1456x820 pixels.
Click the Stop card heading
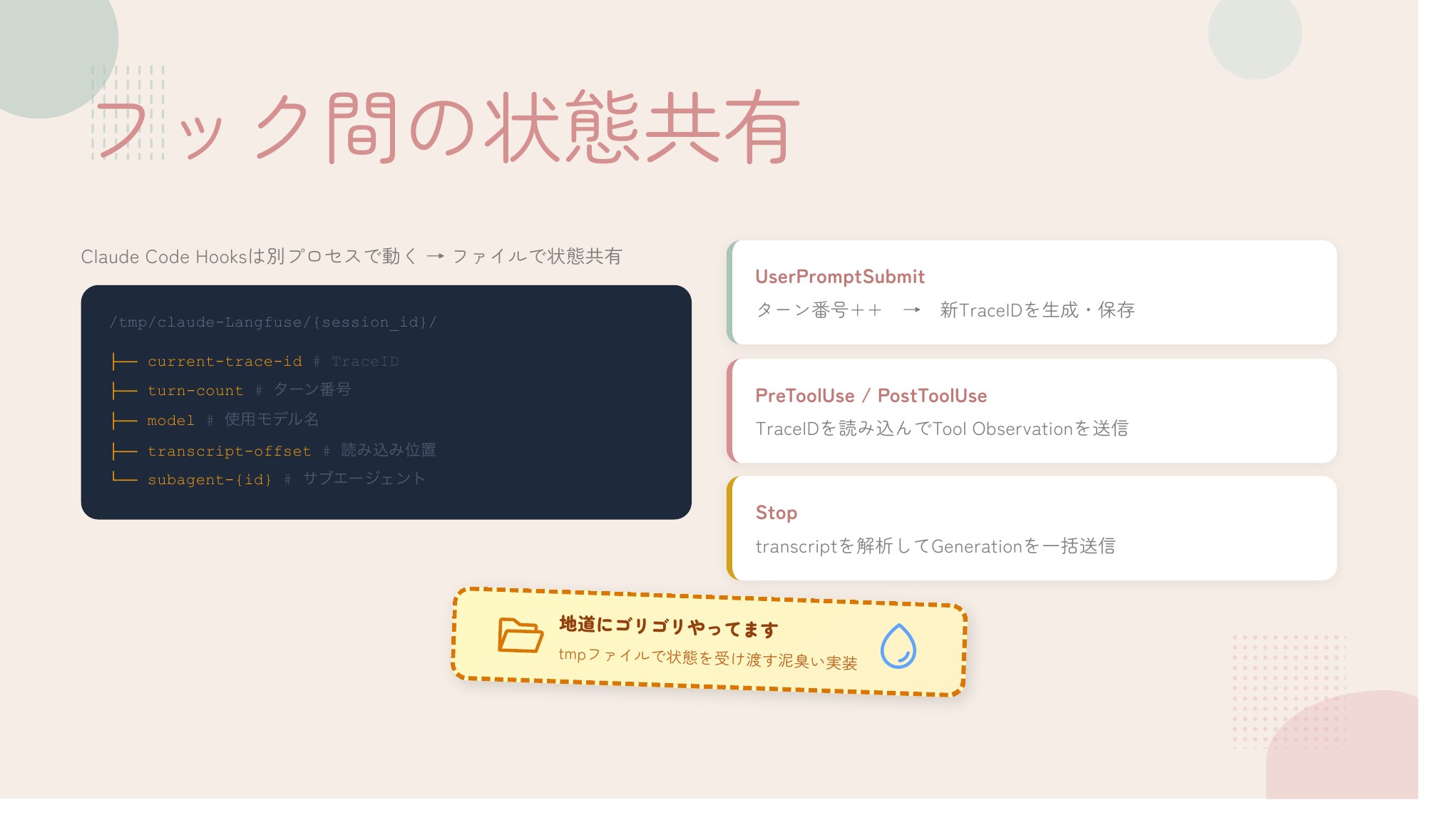(776, 513)
